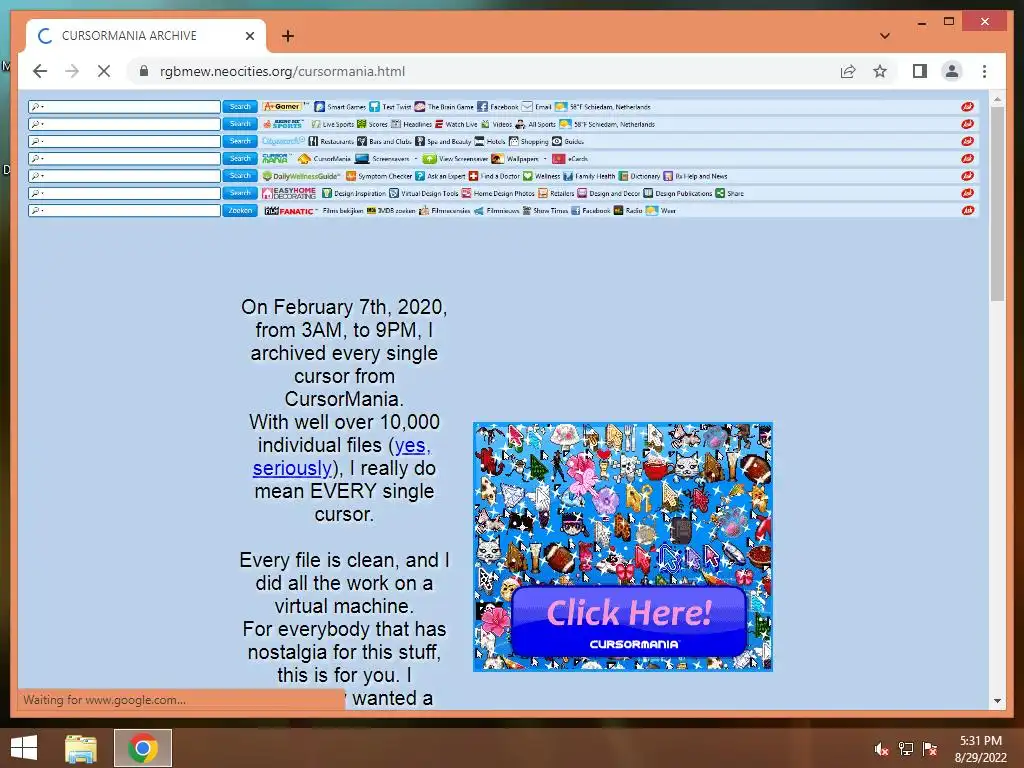Screen dimensions: 1024x768
Task: Open a new tab with plus button
Action: (288, 36)
